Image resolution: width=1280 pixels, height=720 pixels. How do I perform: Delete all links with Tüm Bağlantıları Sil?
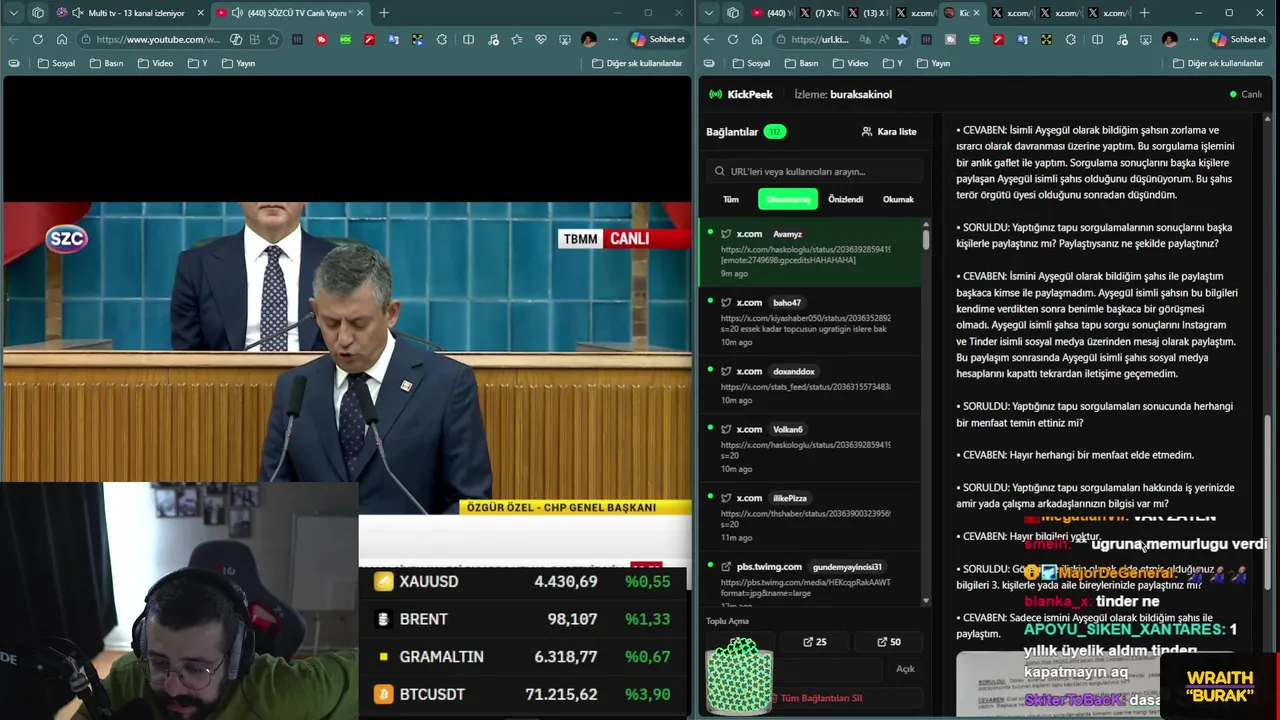pyautogui.click(x=816, y=698)
